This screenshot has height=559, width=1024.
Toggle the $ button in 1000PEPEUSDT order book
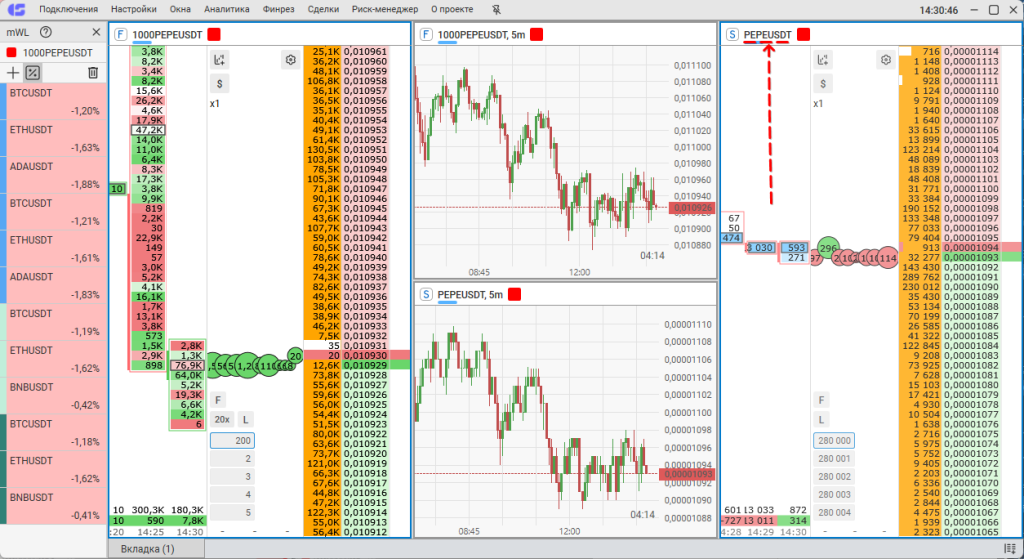pyautogui.click(x=219, y=84)
